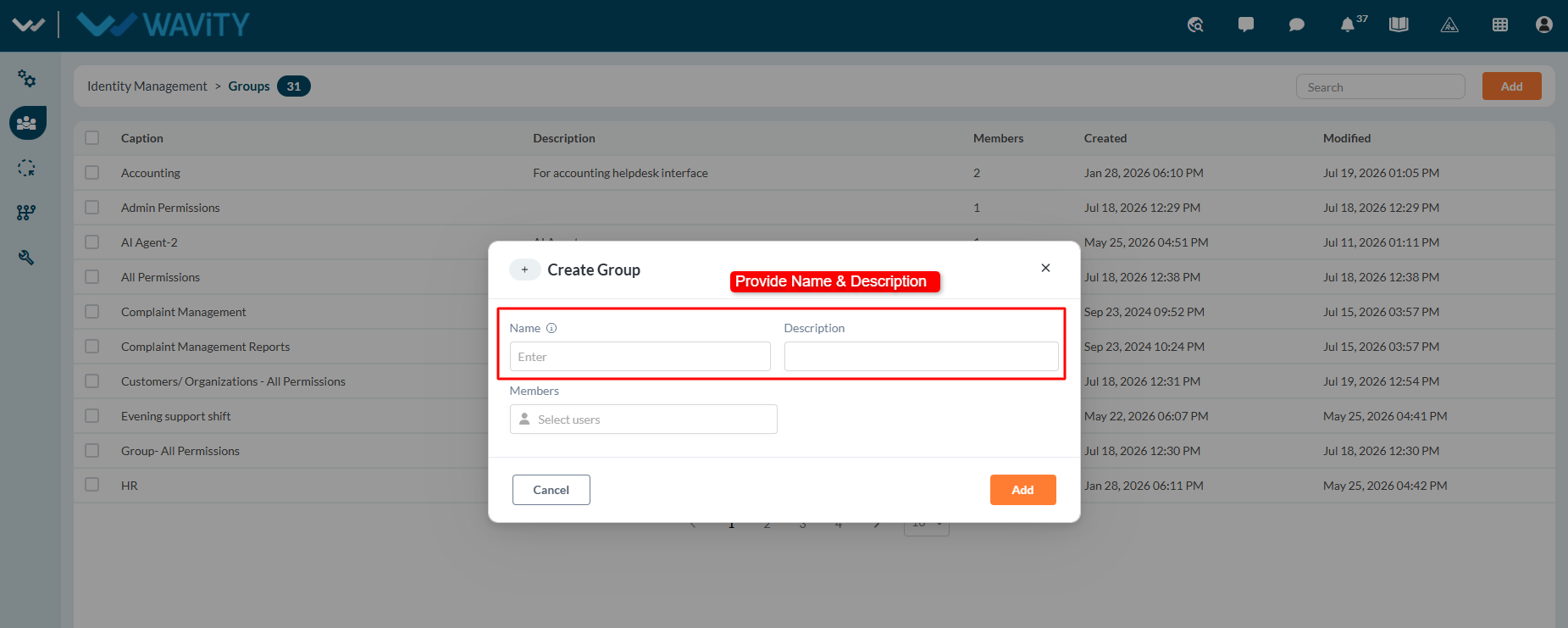
Task: Click the Description input field
Action: pyautogui.click(x=921, y=357)
